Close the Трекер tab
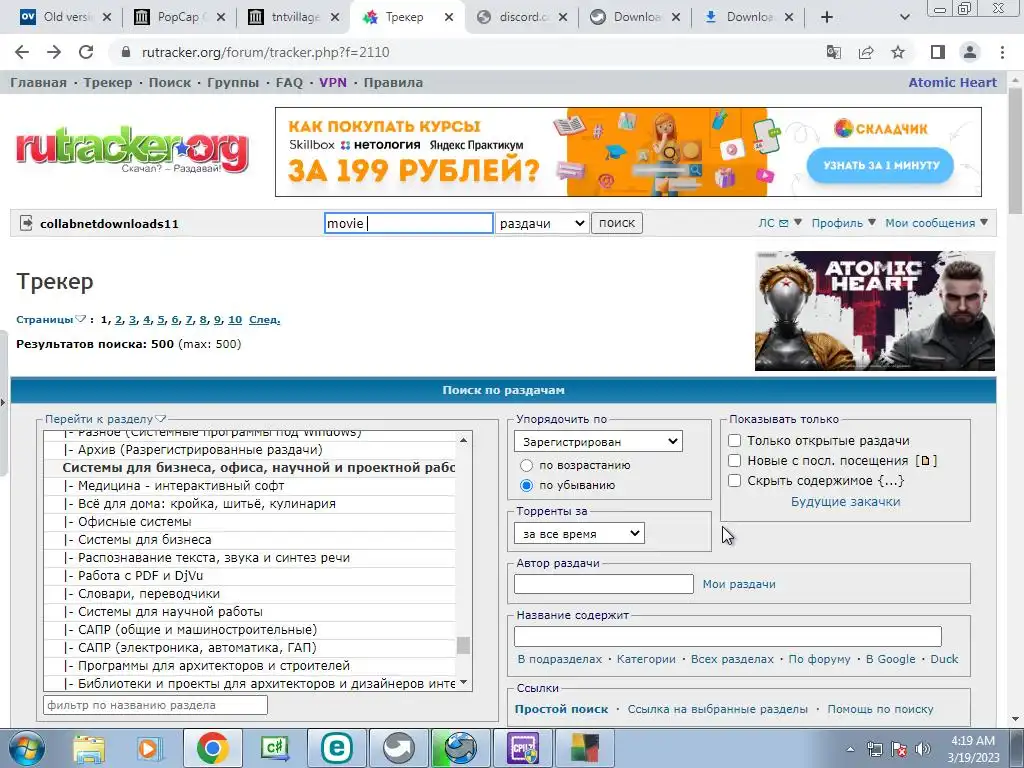Screen dimensions: 1024x768 click(x=449, y=18)
